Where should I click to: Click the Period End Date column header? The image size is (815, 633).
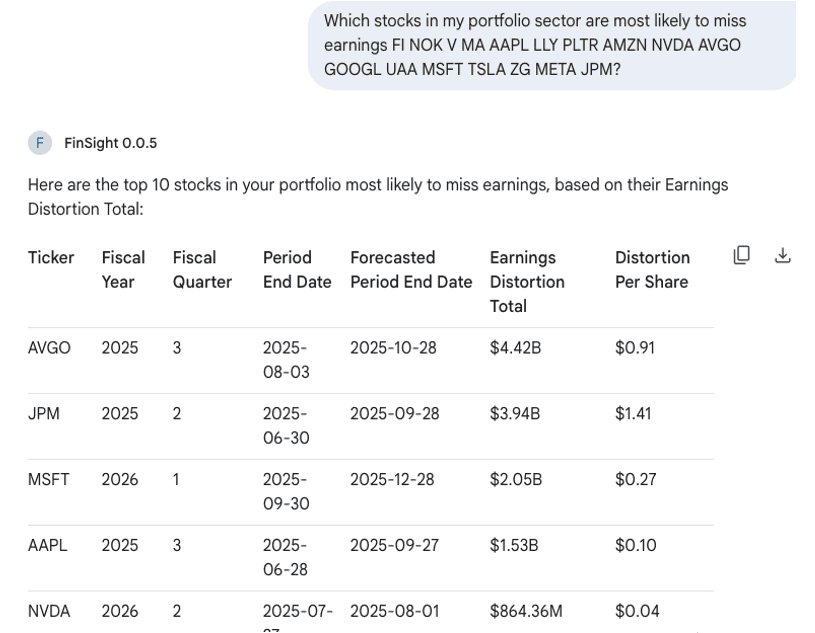(x=296, y=270)
